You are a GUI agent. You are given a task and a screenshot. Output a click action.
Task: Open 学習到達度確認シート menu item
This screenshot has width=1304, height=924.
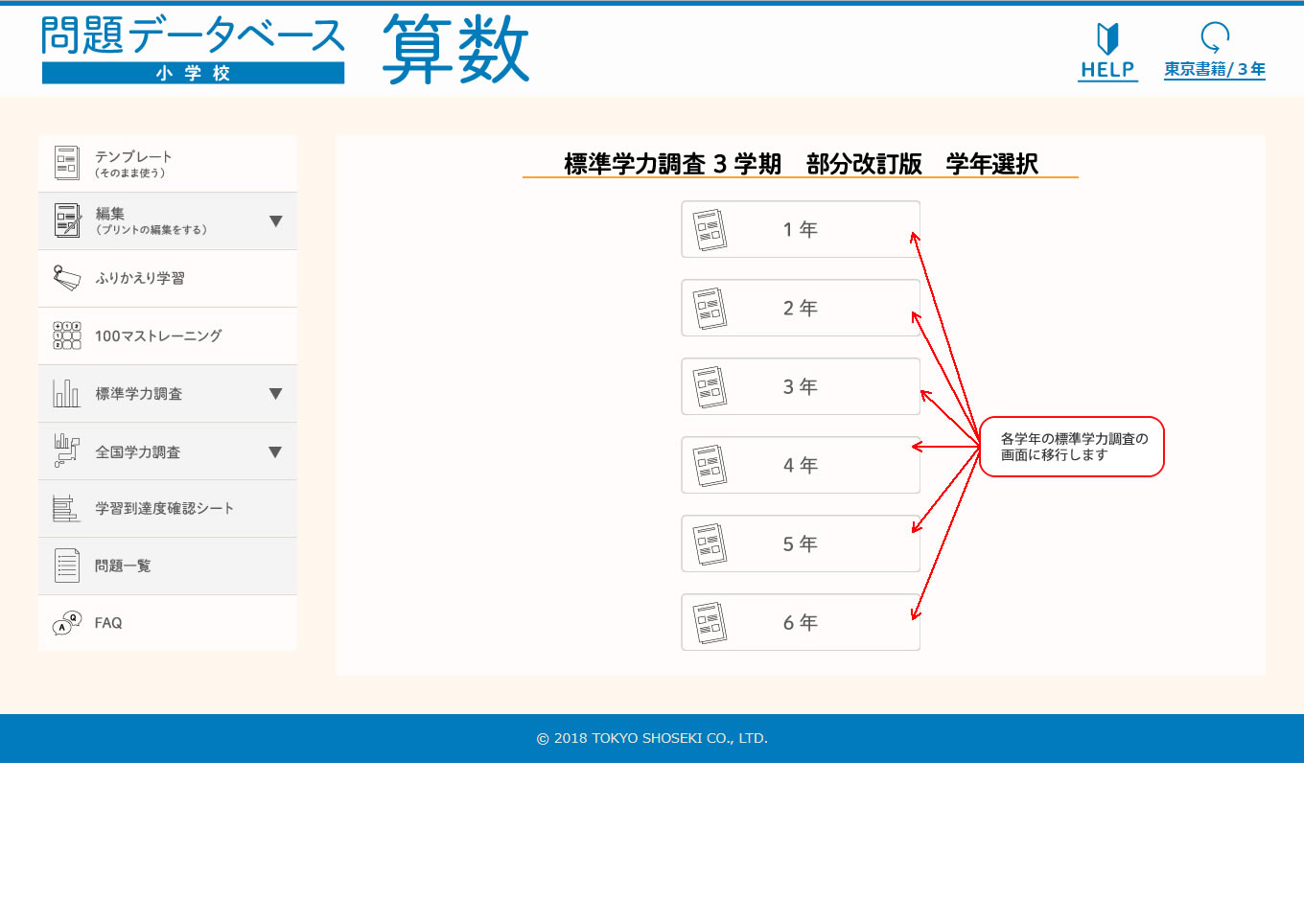click(x=168, y=509)
